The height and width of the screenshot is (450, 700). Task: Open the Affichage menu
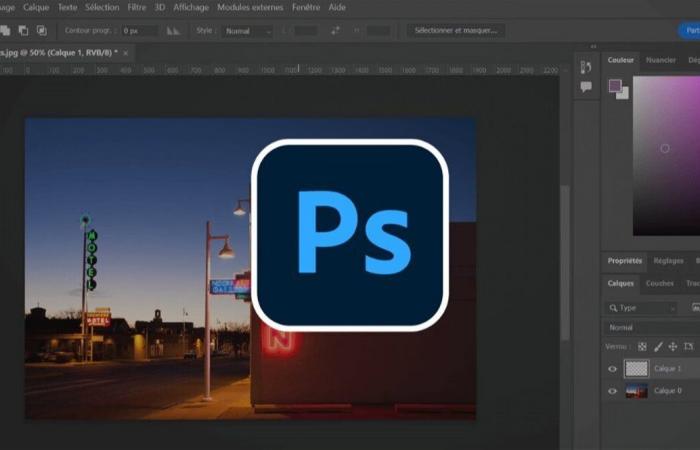click(191, 8)
